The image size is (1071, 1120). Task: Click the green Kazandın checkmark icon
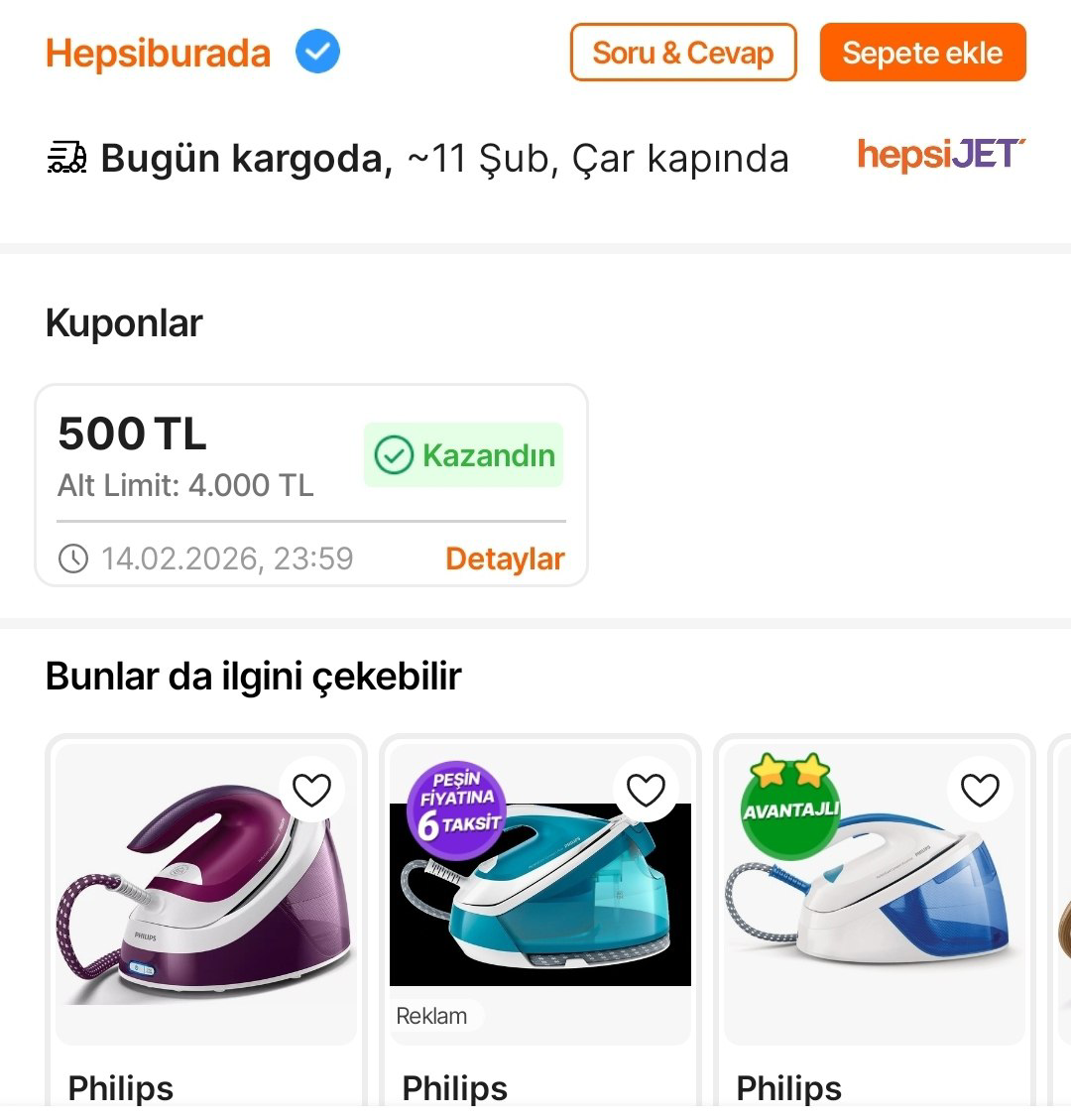pyautogui.click(x=393, y=455)
